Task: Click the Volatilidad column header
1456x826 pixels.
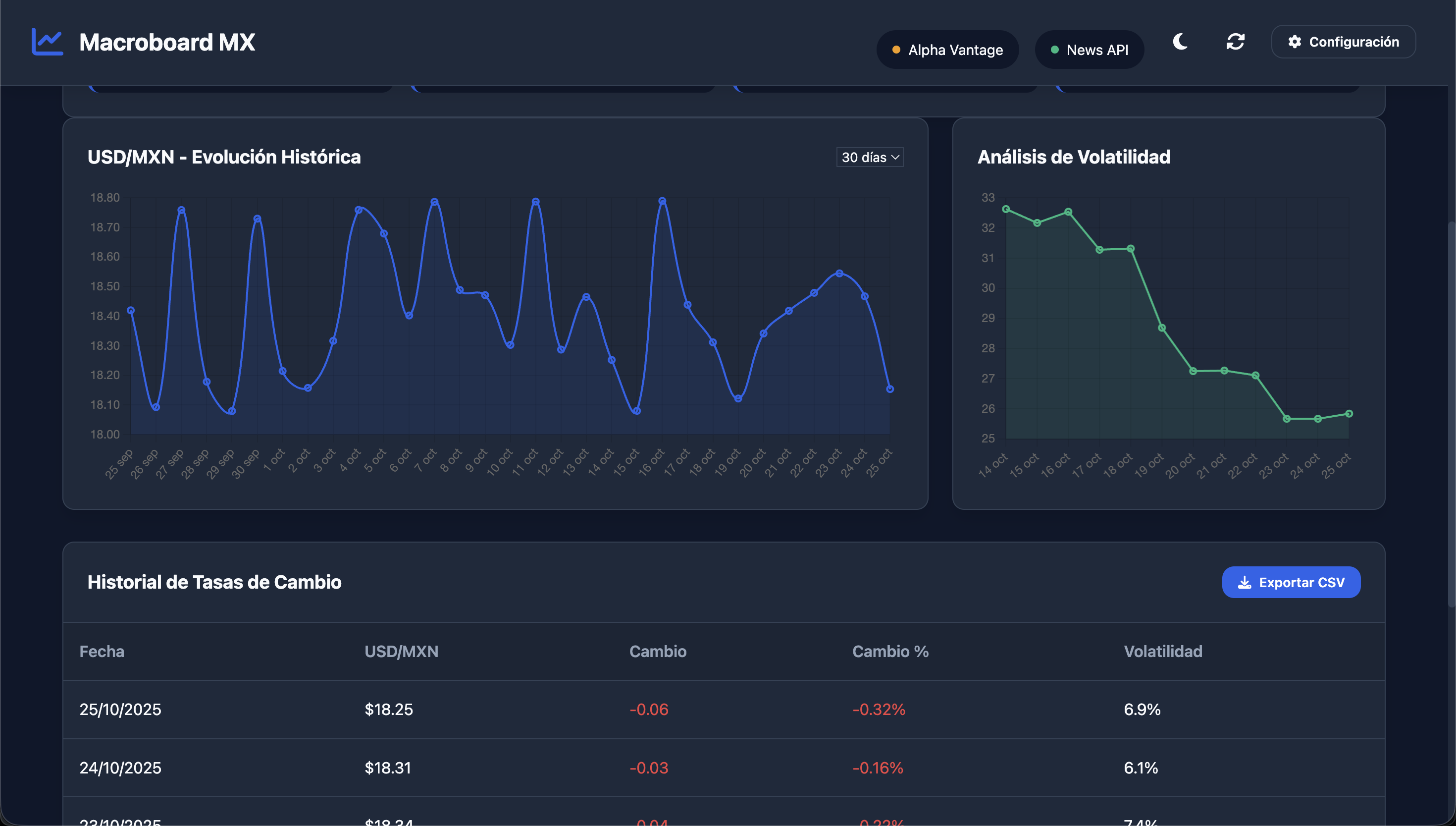Action: click(x=1163, y=651)
